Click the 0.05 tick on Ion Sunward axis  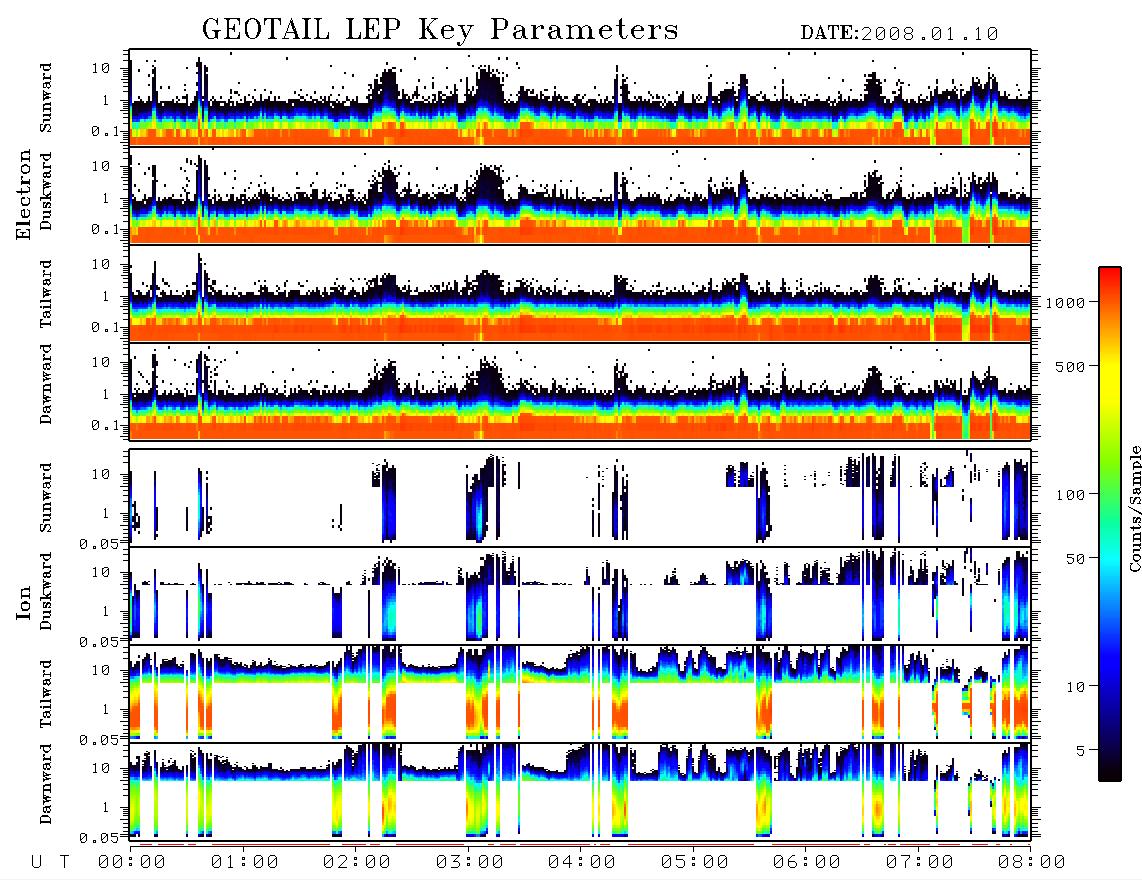pyautogui.click(x=98, y=543)
